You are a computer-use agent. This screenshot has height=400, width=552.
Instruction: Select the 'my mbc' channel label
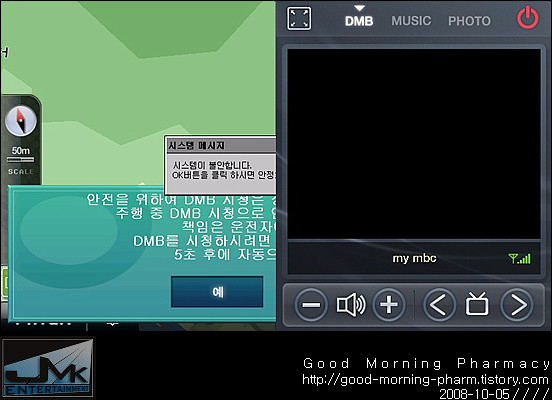coord(414,258)
